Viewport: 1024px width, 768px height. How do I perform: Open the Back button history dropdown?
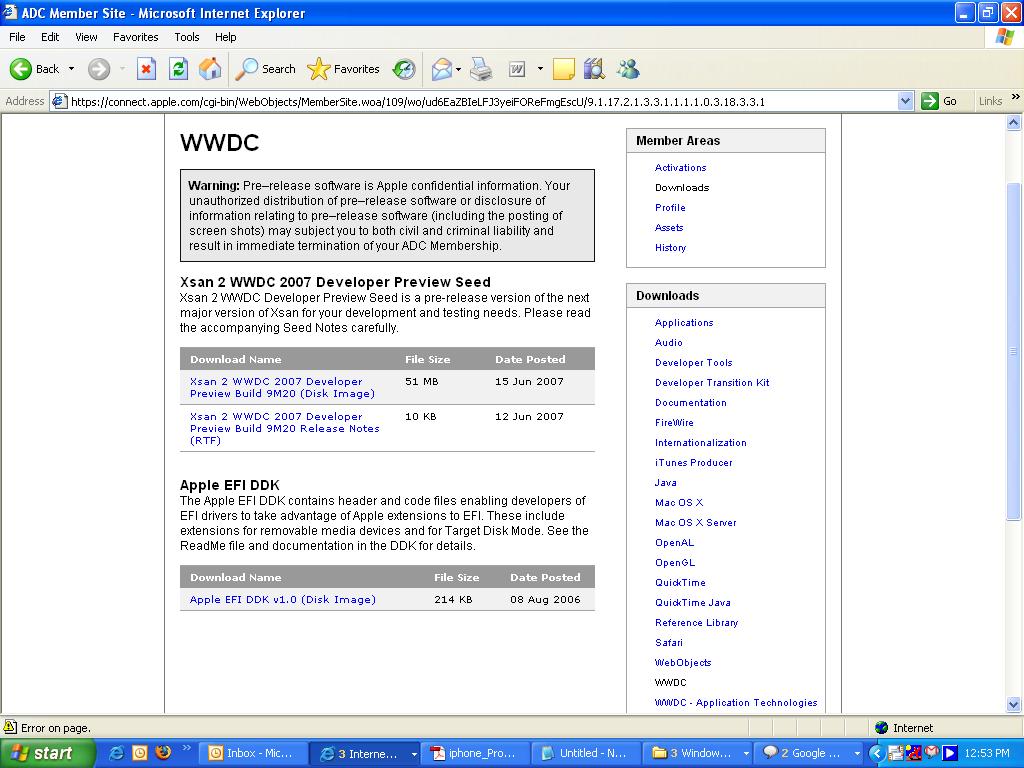[x=71, y=69]
